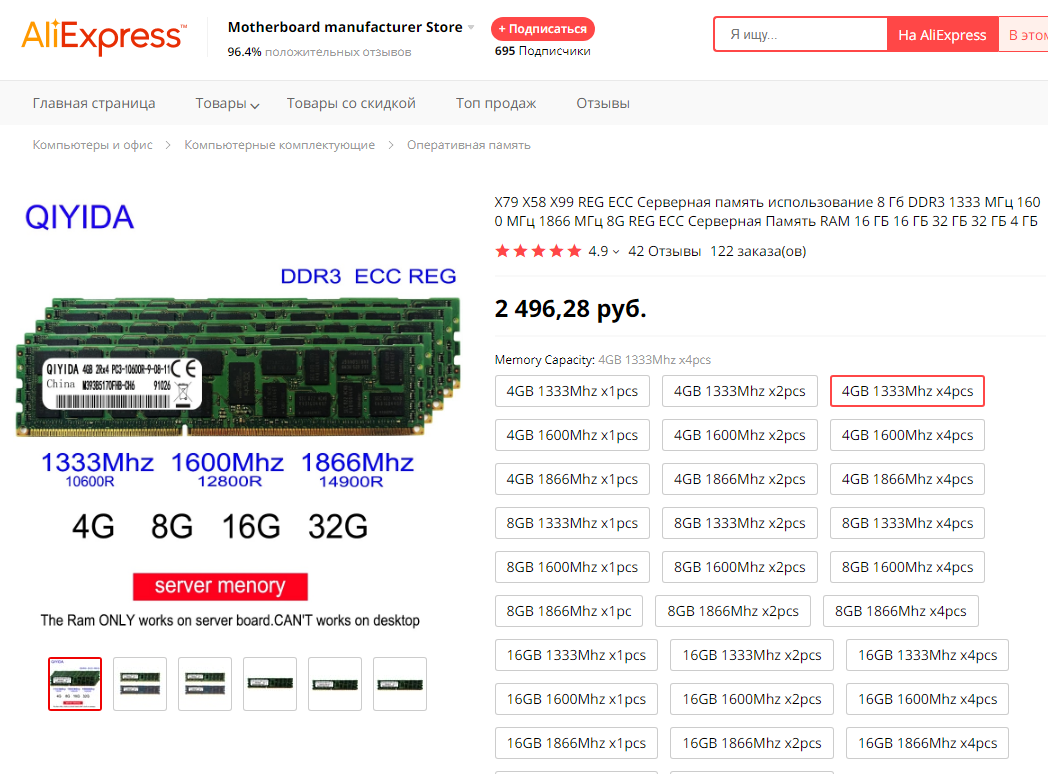
Task: Choose option 4GB 1333Mhz x1pcs
Action: [x=572, y=391]
